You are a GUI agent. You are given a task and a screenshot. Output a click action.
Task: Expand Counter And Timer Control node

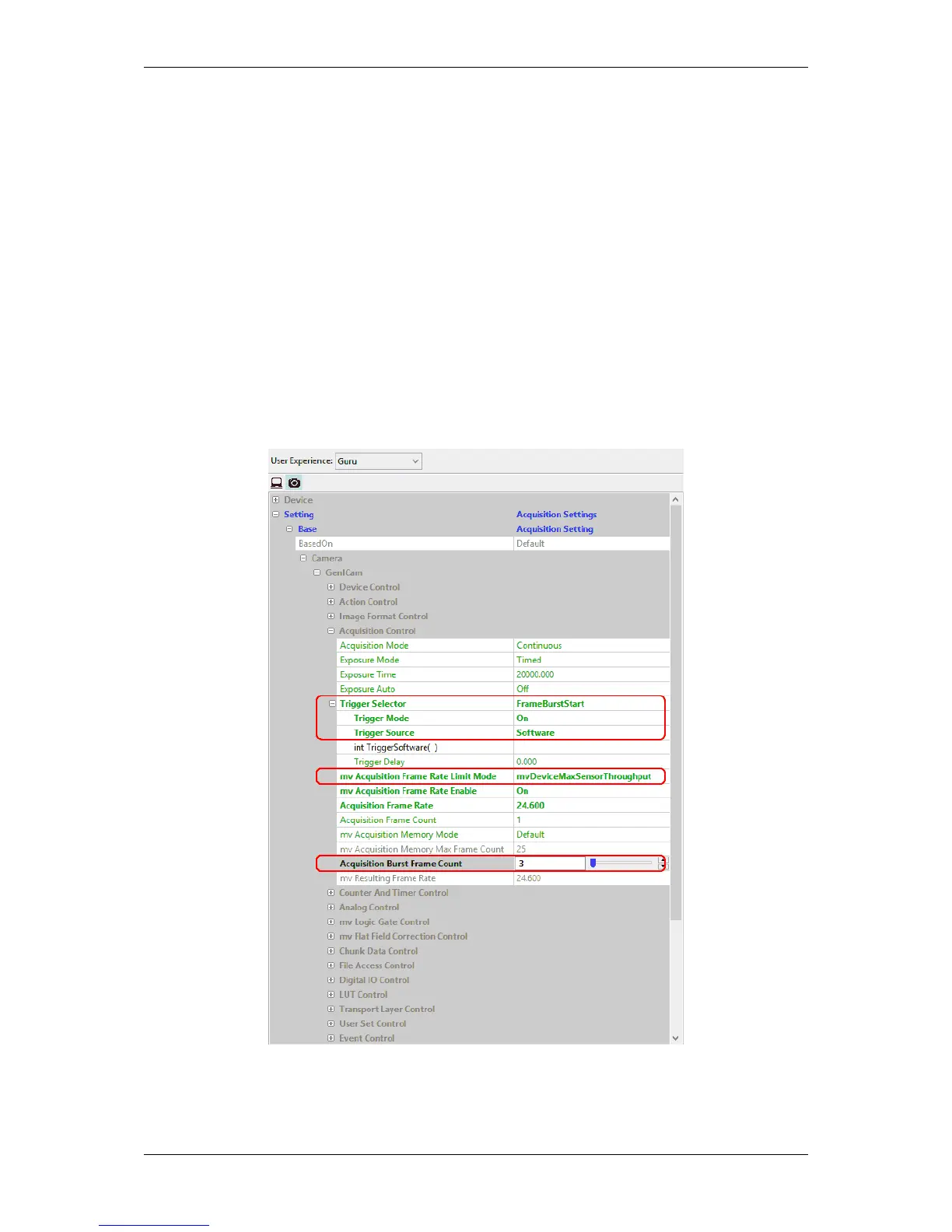pyautogui.click(x=331, y=893)
